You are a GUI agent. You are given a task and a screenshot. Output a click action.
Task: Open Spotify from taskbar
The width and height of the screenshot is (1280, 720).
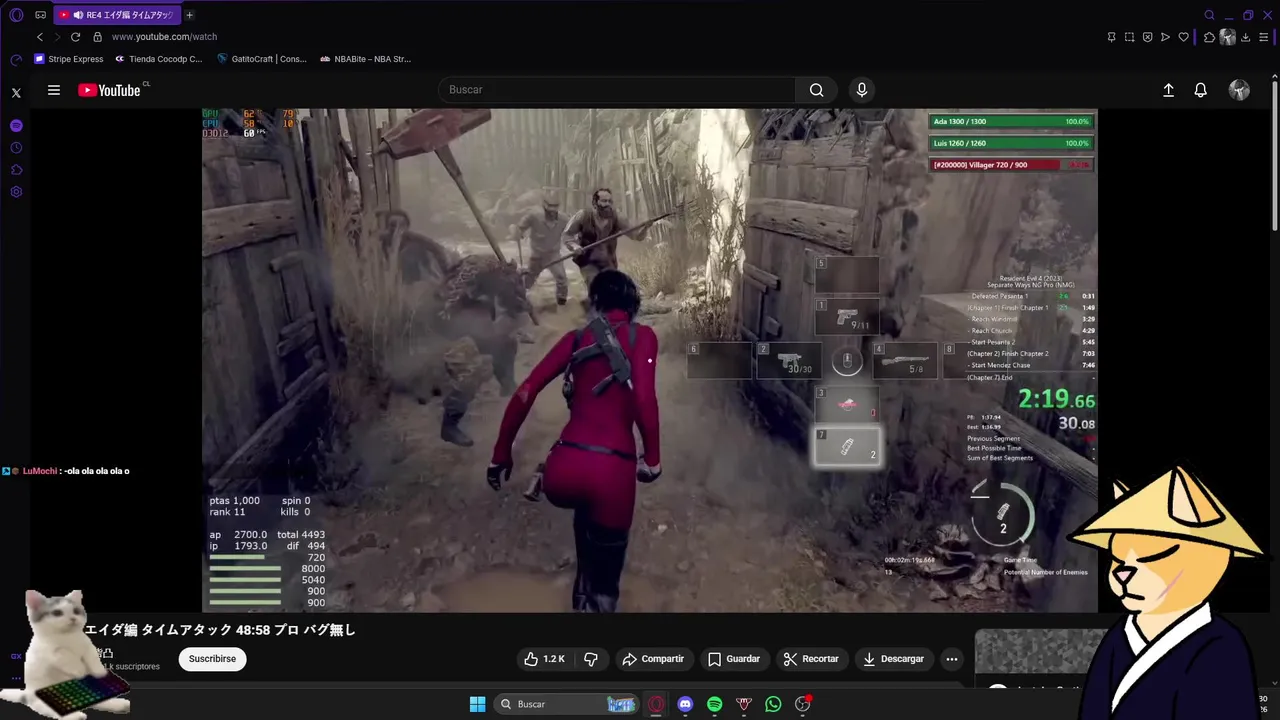pos(714,704)
